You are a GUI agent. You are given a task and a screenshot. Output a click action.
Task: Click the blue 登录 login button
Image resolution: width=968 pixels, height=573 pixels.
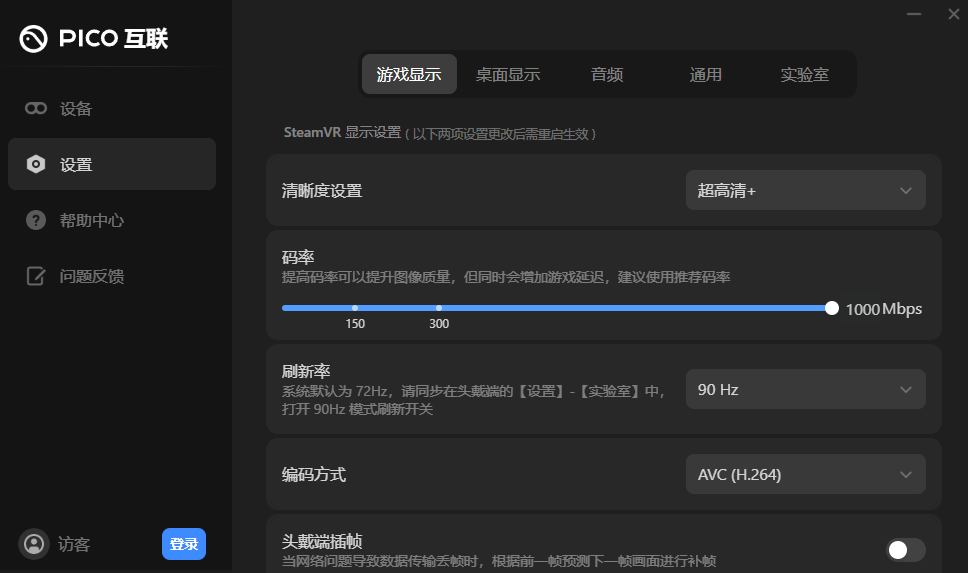click(183, 544)
